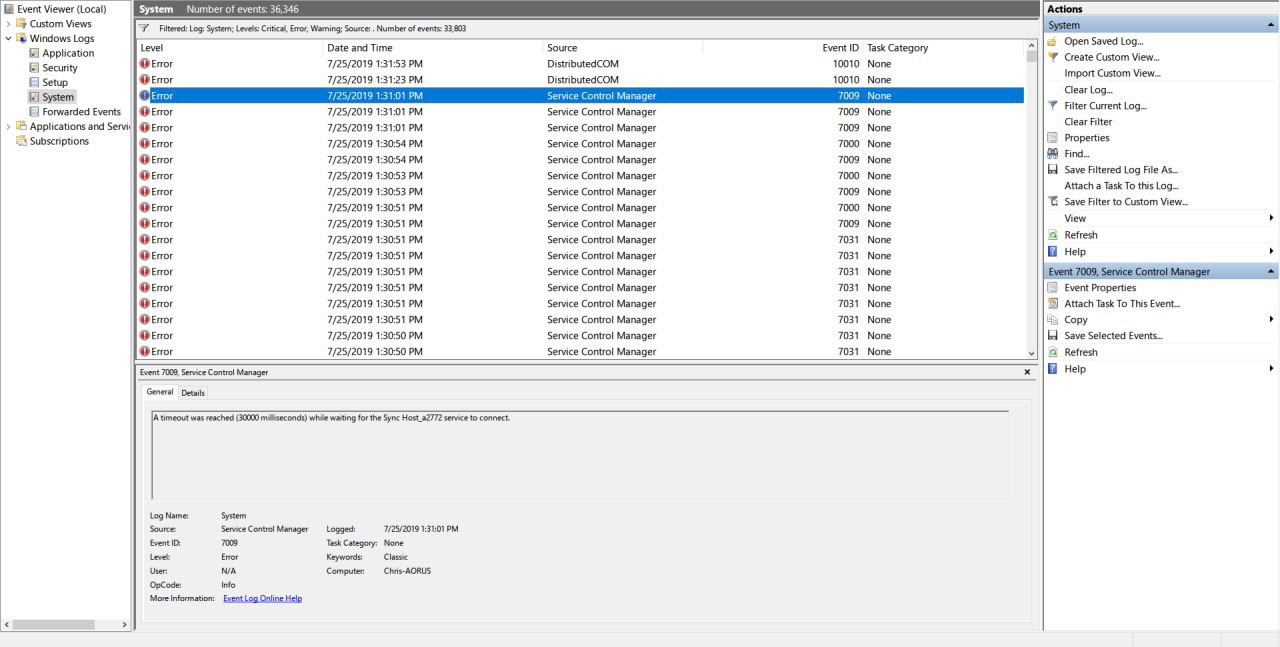Click the Event Properties icon
Viewport: 1280px width, 647px height.
click(x=1053, y=287)
